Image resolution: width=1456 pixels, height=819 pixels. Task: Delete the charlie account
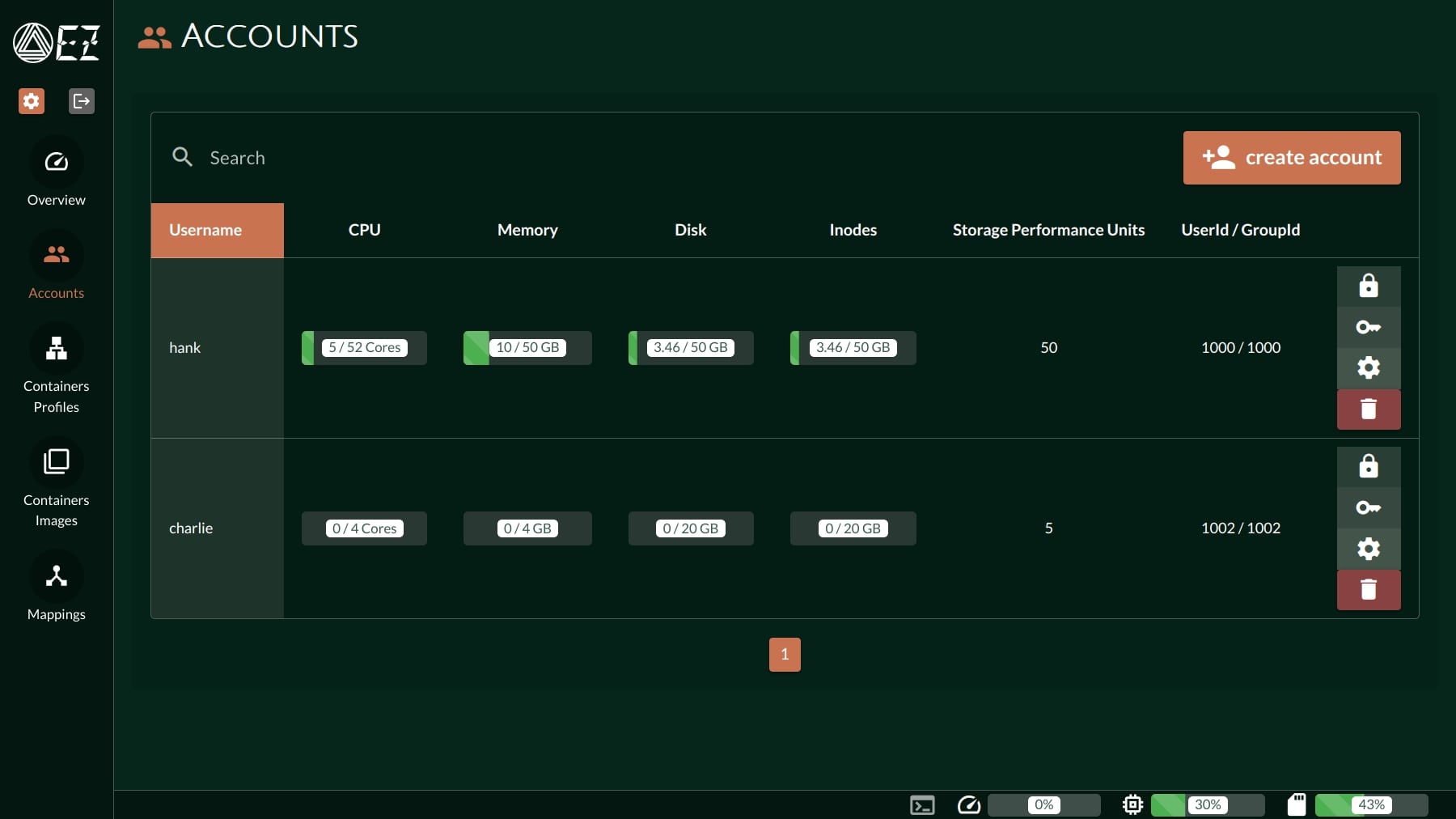(1368, 590)
